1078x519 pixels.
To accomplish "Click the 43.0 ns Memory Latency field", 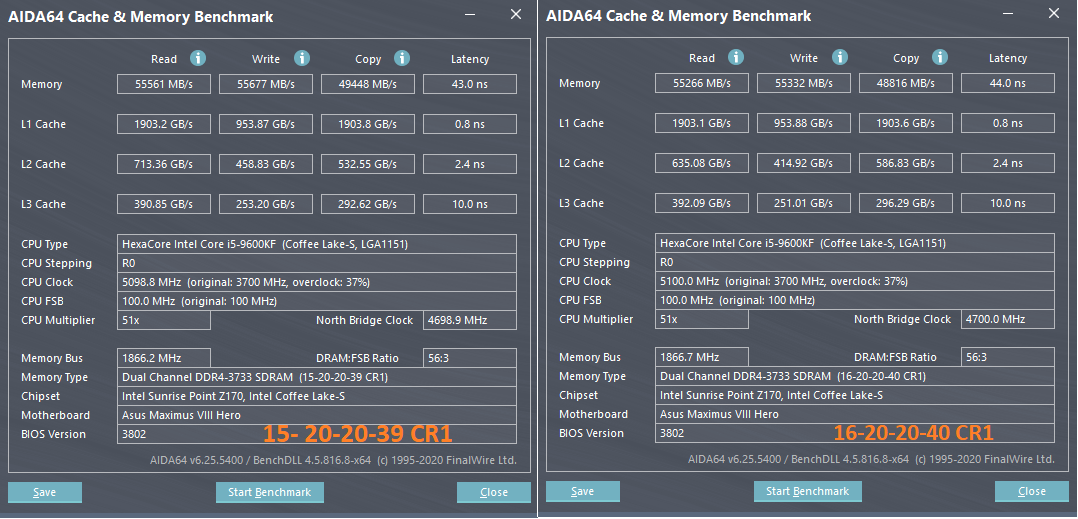I will pos(469,84).
